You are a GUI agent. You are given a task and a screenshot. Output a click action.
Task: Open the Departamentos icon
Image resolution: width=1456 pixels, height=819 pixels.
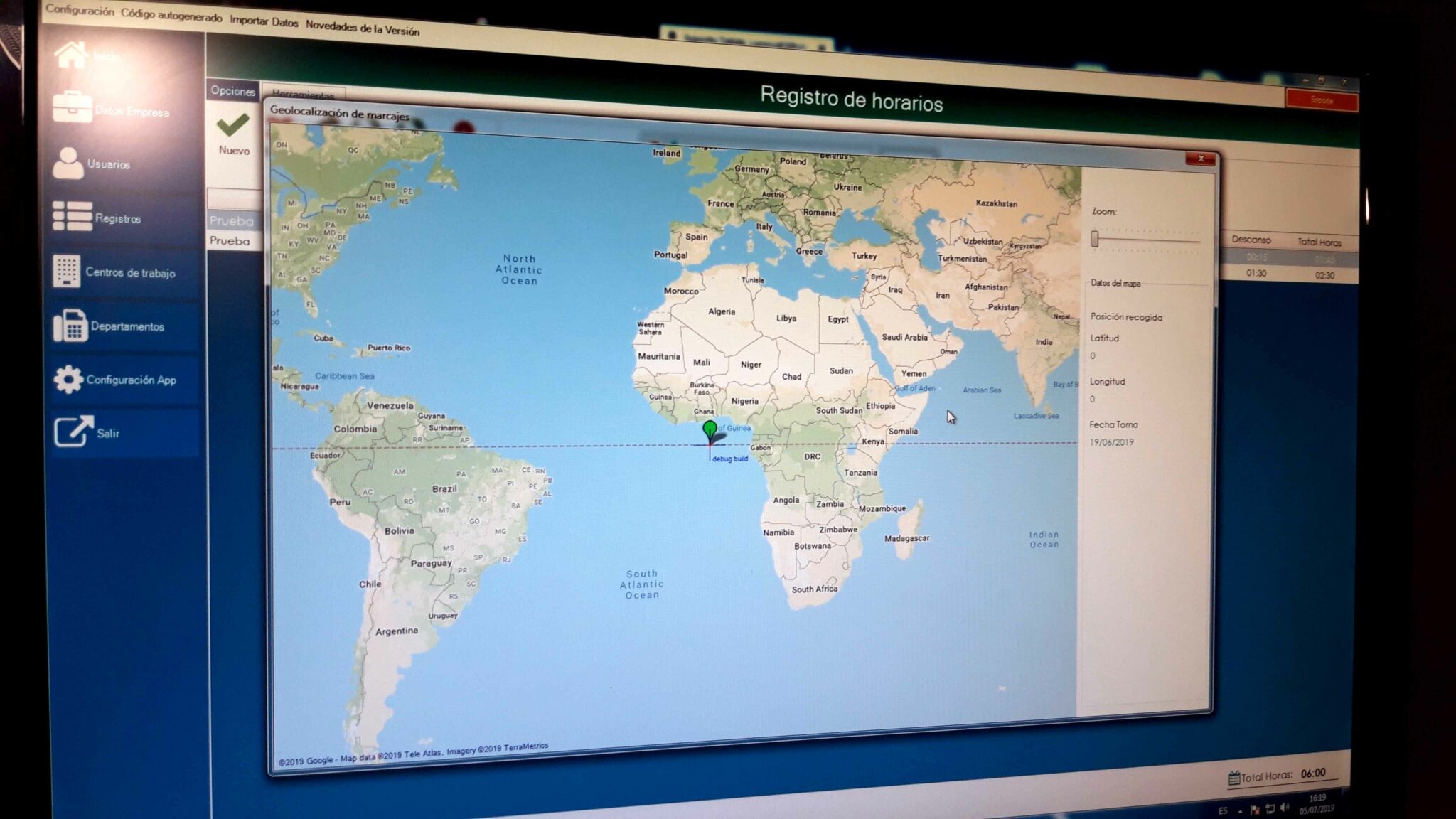pyautogui.click(x=70, y=326)
